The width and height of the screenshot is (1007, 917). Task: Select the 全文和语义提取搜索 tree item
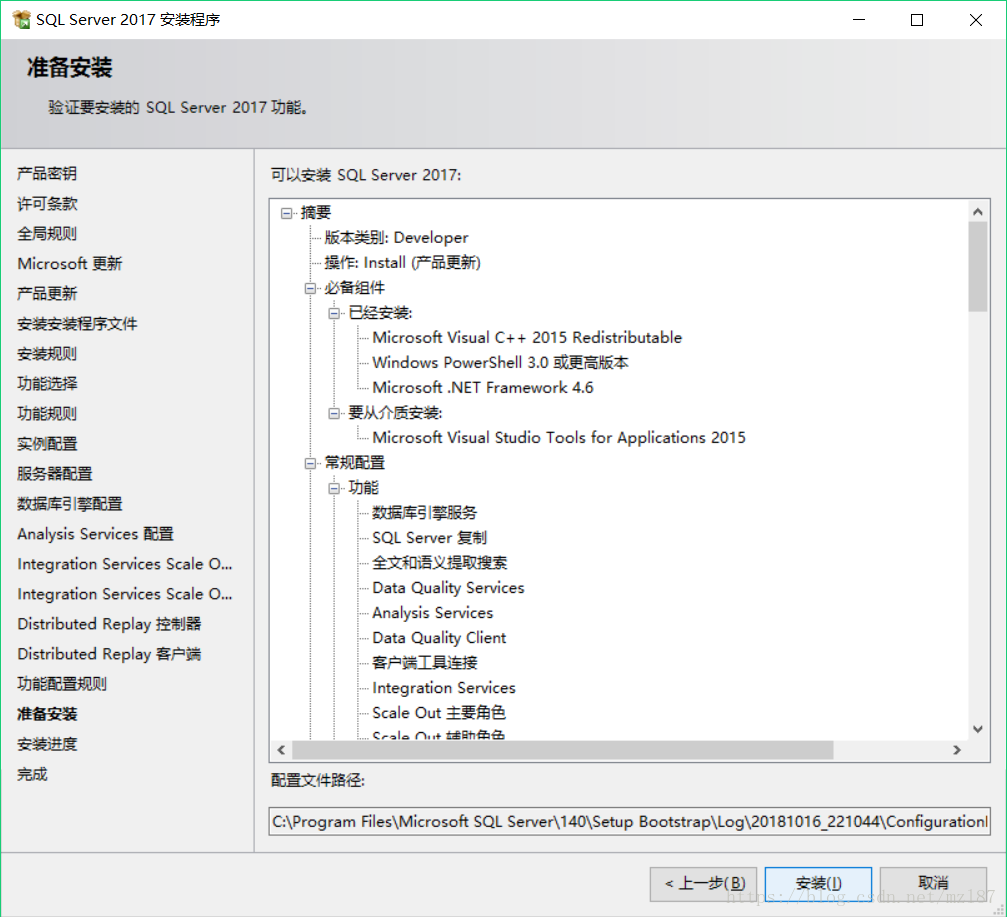(440, 563)
